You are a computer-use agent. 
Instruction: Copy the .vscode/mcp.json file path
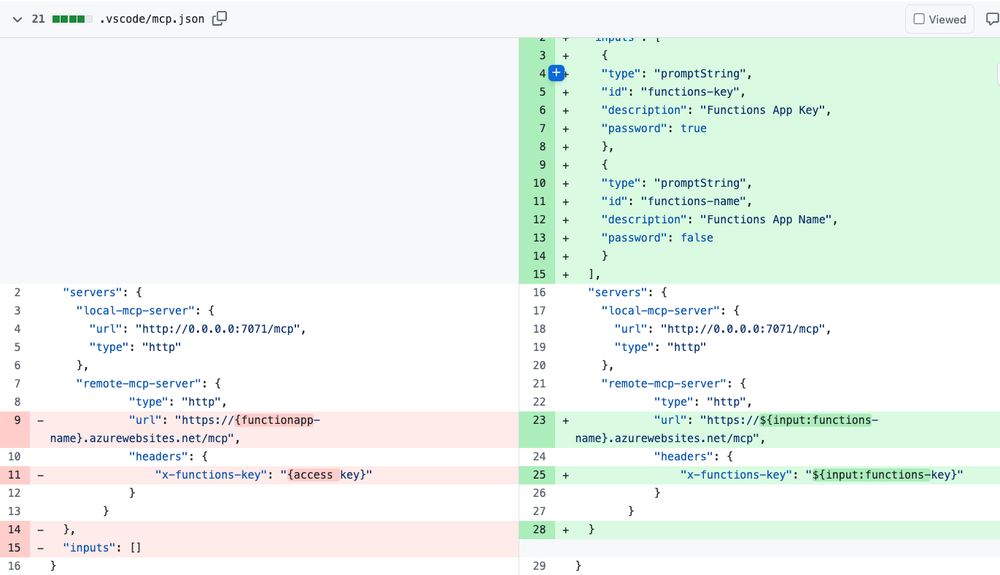coord(219,18)
